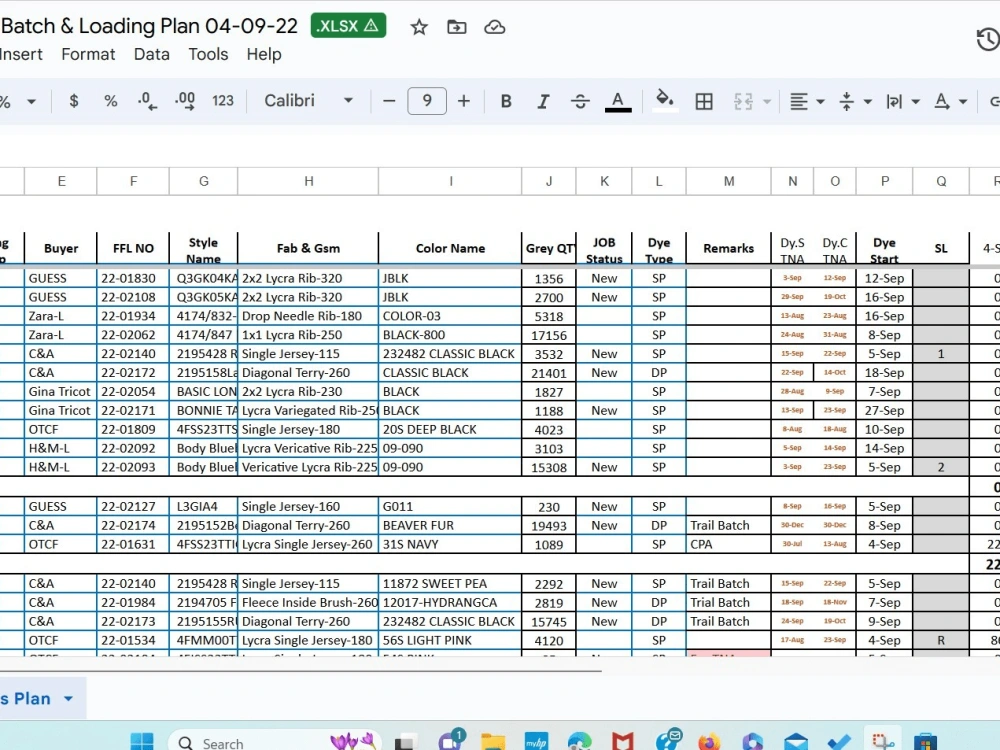Open merge cells dropdown arrow

[x=767, y=101]
